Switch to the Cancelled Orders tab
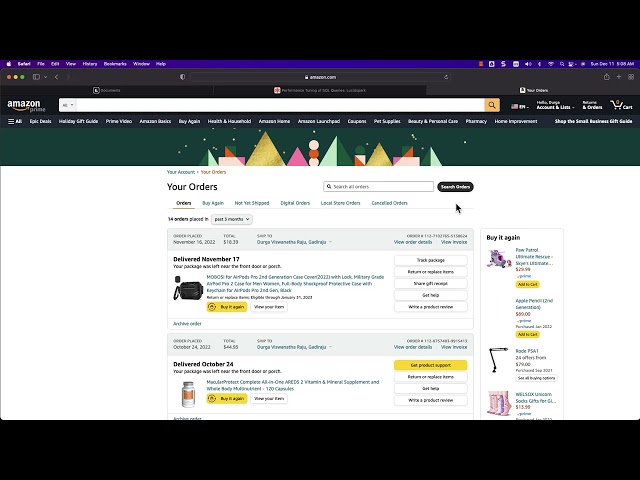640x480 pixels. 389,203
